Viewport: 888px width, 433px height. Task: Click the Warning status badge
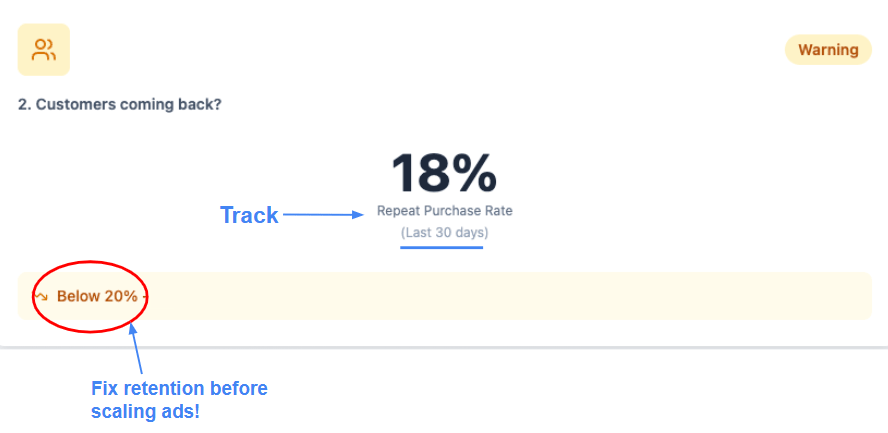point(828,50)
